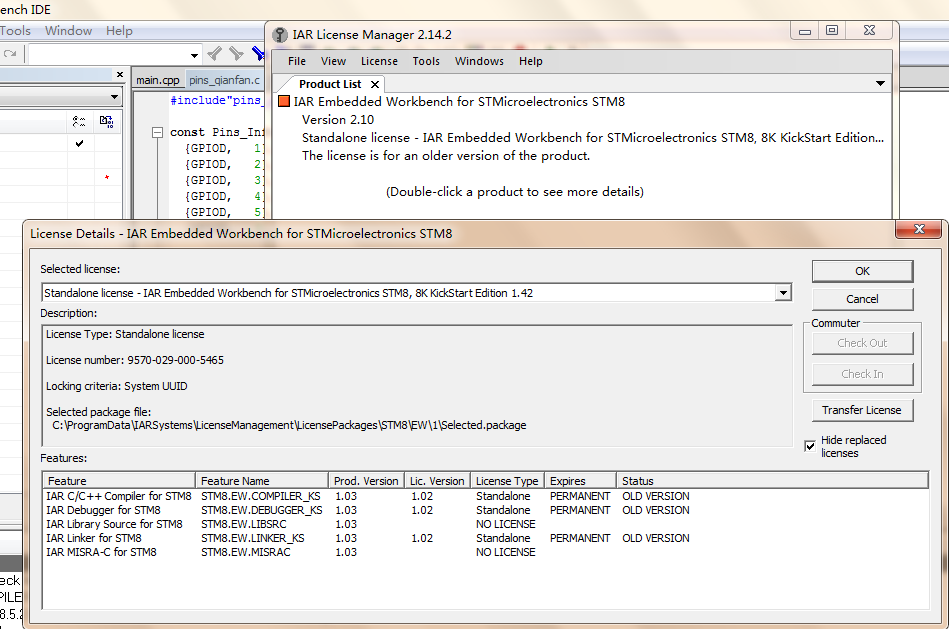Screen dimensions: 949x629
Task: Click the License Type column header
Action: click(x=507, y=481)
